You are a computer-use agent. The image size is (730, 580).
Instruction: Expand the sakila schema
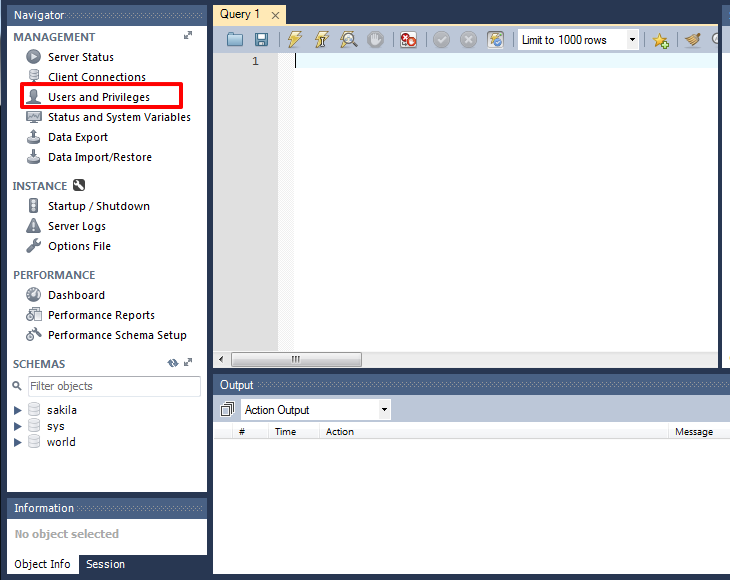(x=17, y=410)
